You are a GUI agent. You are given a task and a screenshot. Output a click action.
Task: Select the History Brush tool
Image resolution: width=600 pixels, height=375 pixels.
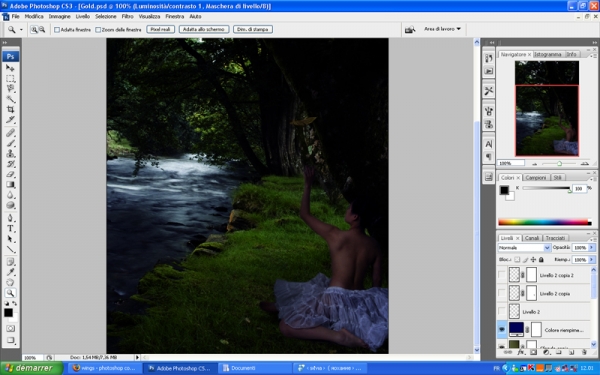[10, 164]
